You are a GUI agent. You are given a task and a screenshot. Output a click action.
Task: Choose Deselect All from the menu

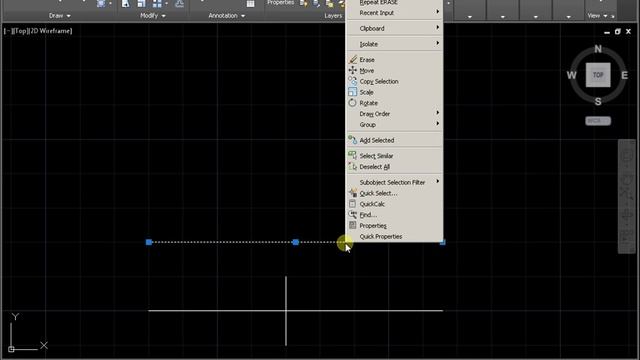coord(394,167)
